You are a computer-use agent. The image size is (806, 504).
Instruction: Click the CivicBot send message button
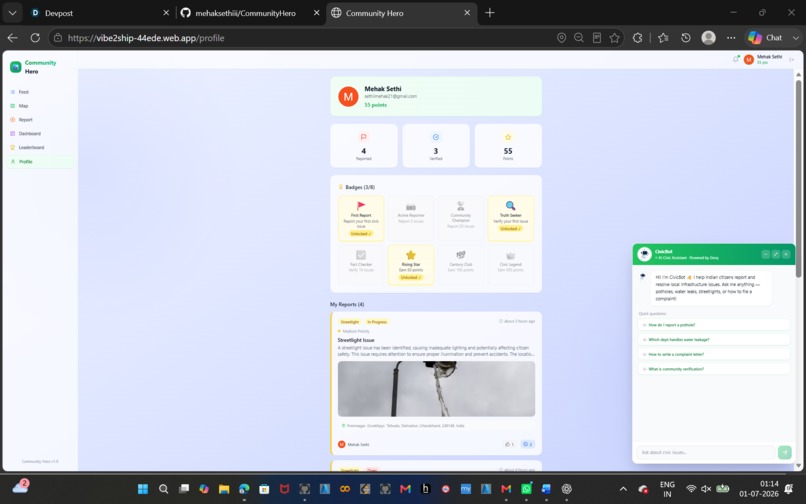click(784, 453)
